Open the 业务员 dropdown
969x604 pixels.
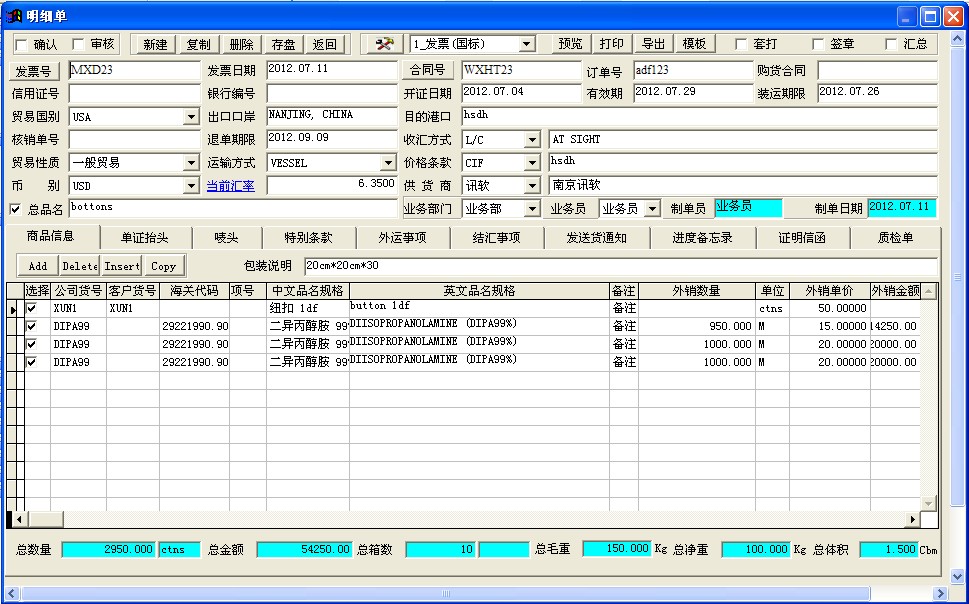(652, 209)
